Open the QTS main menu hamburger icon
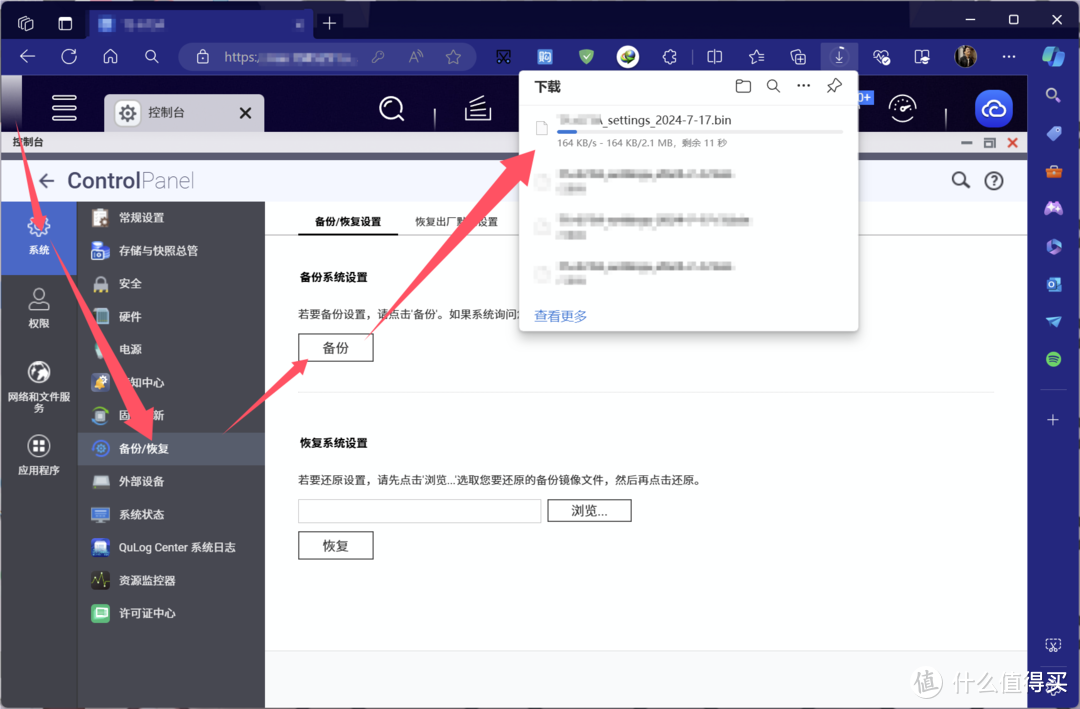This screenshot has width=1080, height=709. (x=63, y=108)
